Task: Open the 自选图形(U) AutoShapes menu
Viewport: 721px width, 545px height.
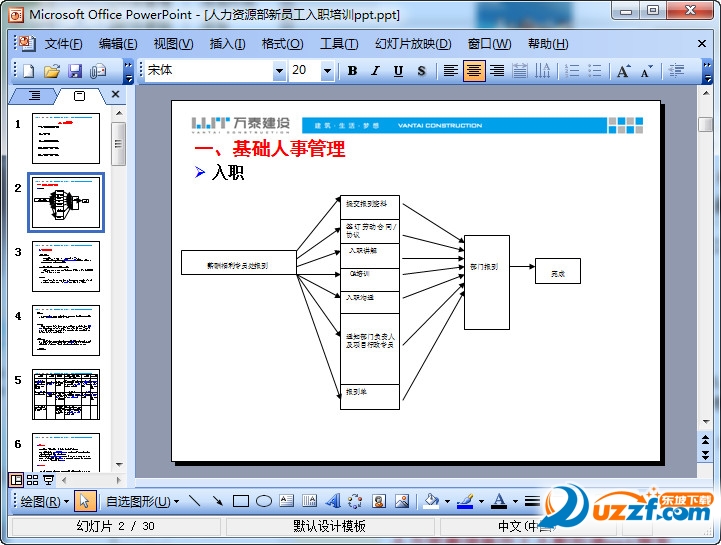Action: [x=143, y=501]
